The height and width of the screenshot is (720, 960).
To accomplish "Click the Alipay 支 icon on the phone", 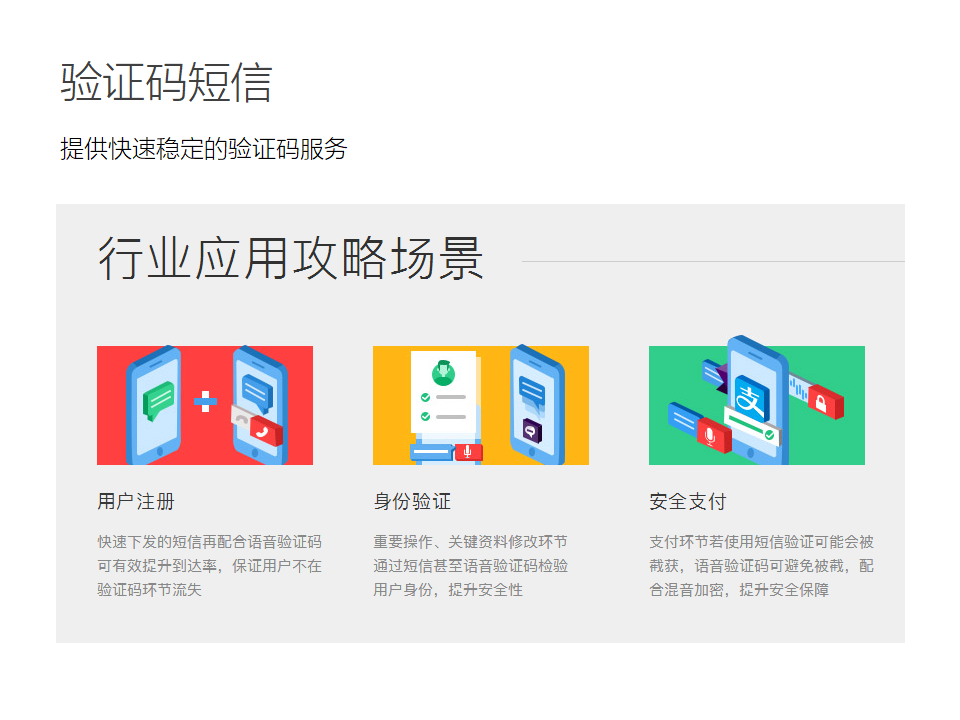I will 751,399.
